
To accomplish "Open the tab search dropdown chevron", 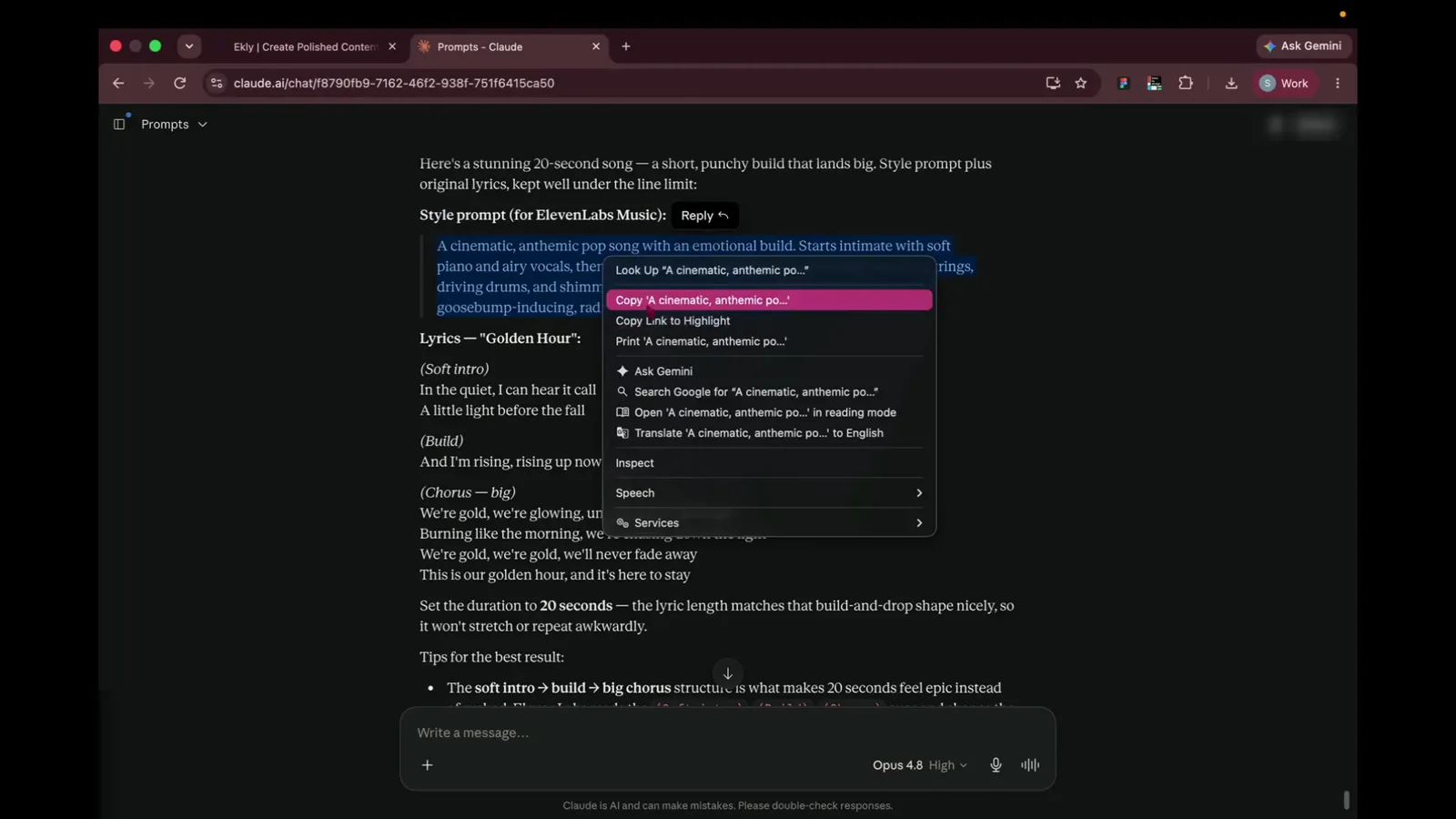I will point(189,46).
